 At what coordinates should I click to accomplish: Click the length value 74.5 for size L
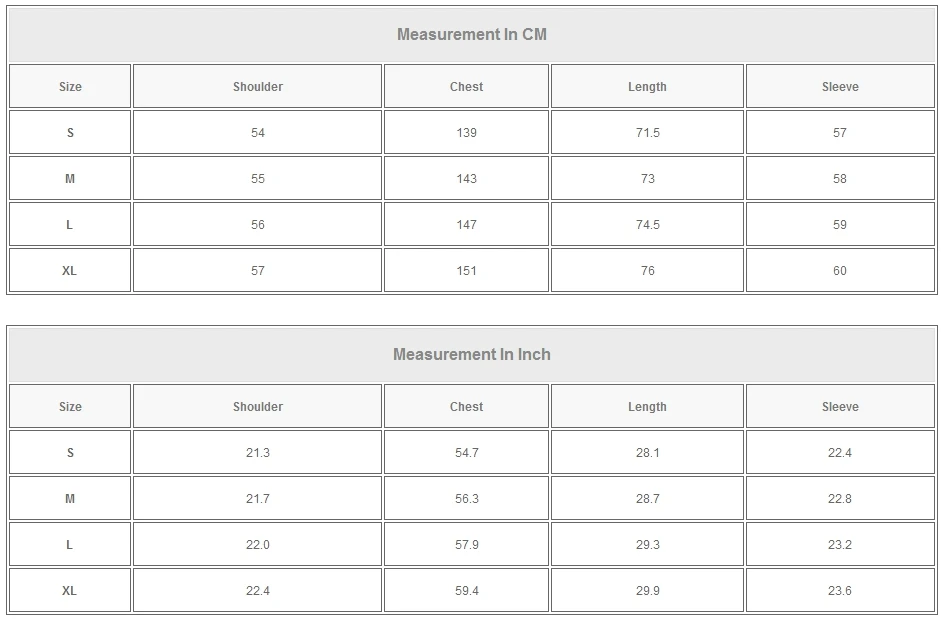tap(648, 225)
